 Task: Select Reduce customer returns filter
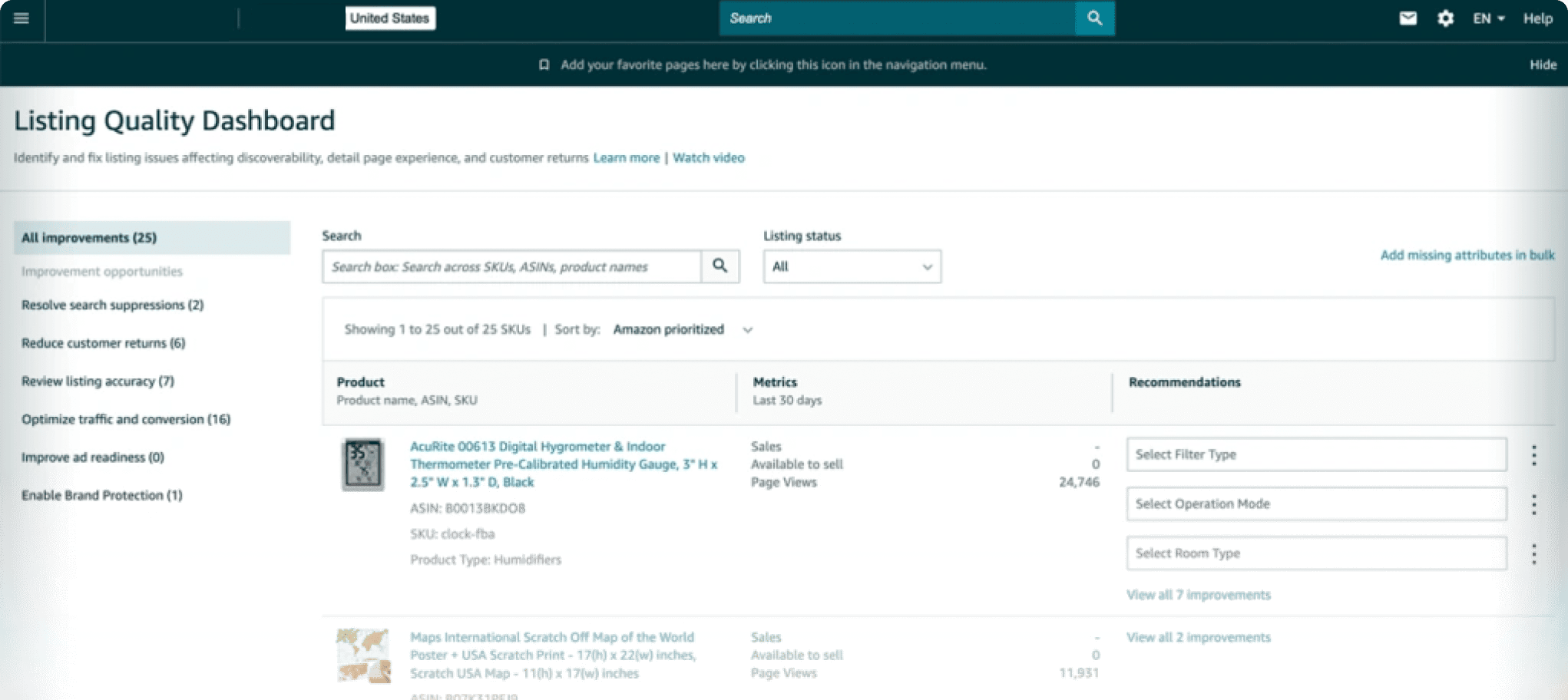pyautogui.click(x=103, y=343)
